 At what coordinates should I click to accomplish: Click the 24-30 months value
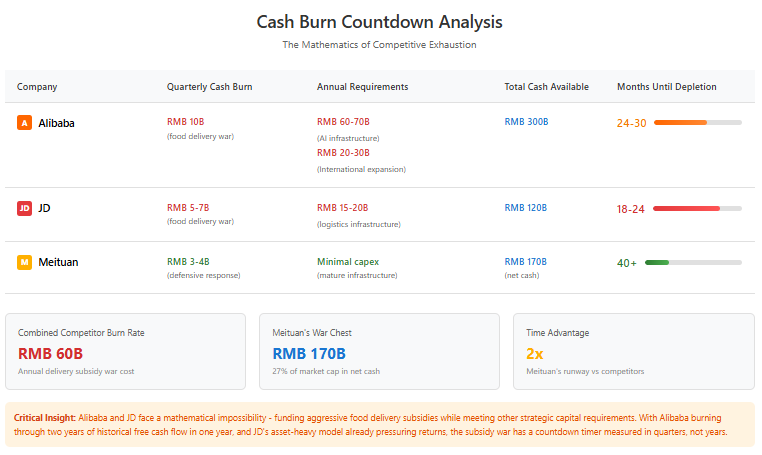[x=631, y=123]
